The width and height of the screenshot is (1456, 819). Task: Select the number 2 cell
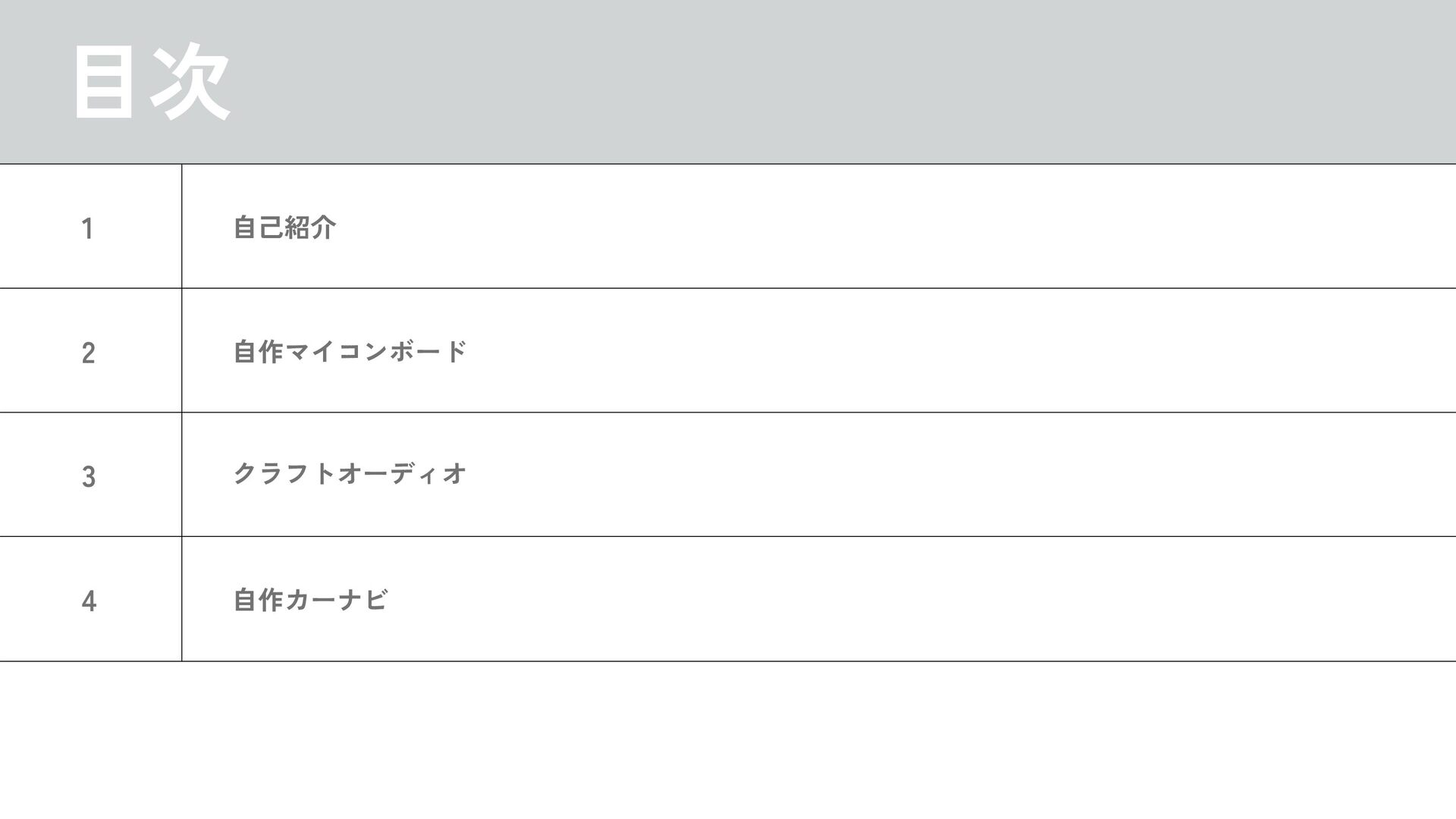point(88,353)
